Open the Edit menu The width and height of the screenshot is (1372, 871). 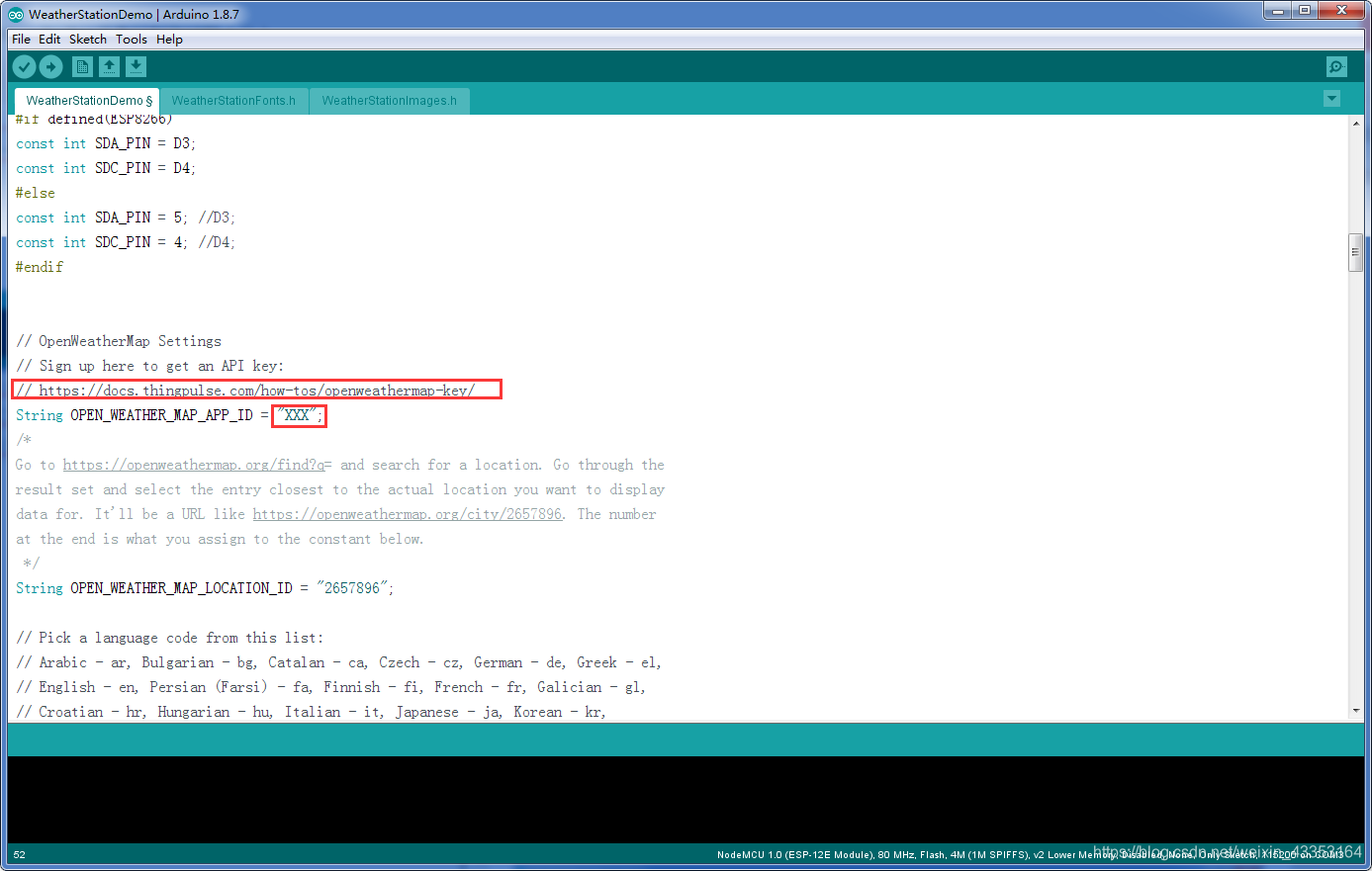tap(49, 40)
